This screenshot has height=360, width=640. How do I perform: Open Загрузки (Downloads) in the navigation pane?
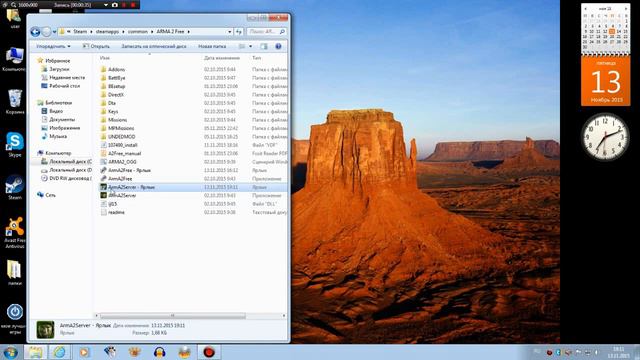tap(59, 69)
